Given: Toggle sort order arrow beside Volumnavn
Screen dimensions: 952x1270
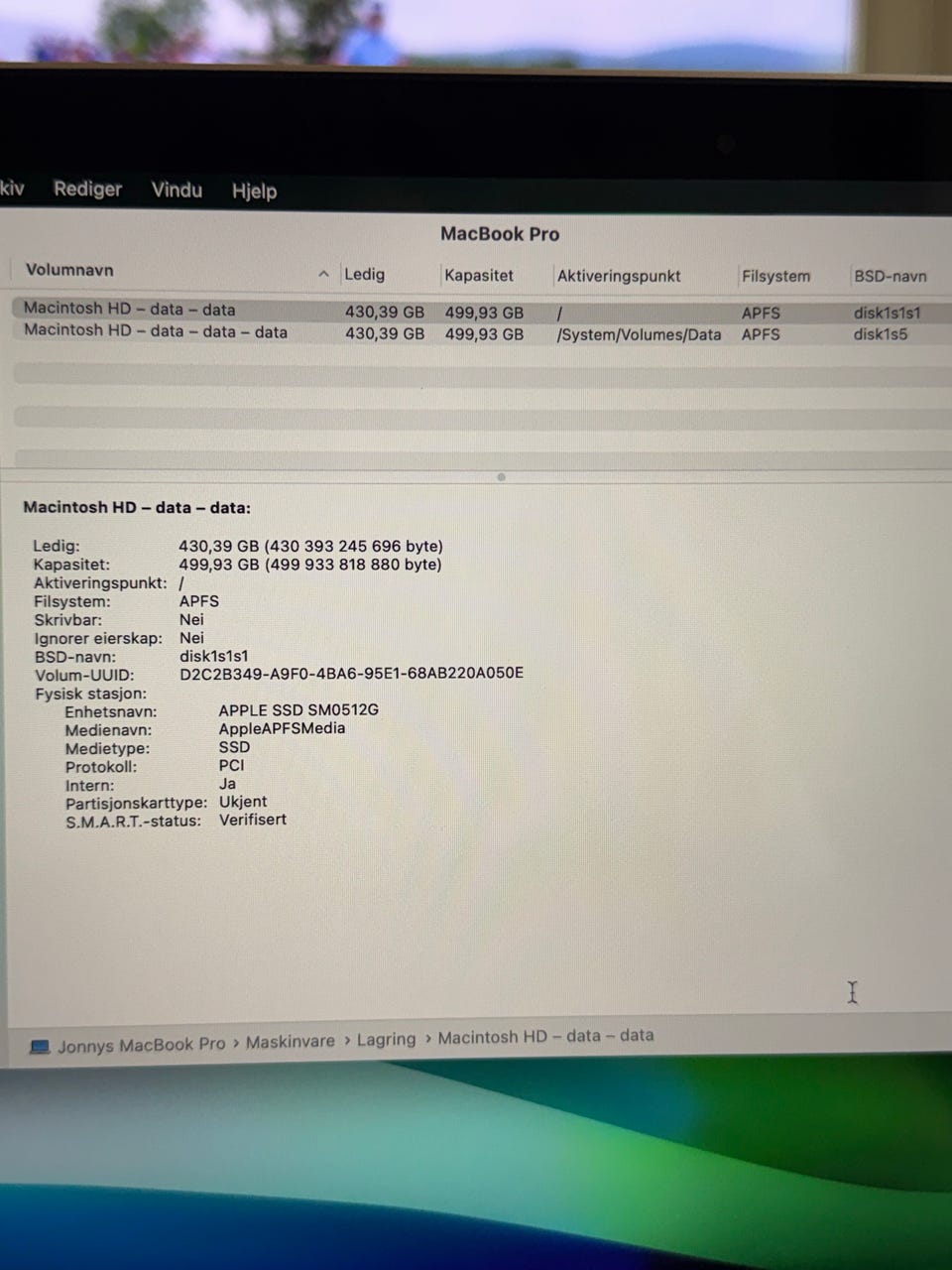Looking at the screenshot, I should tap(323, 274).
